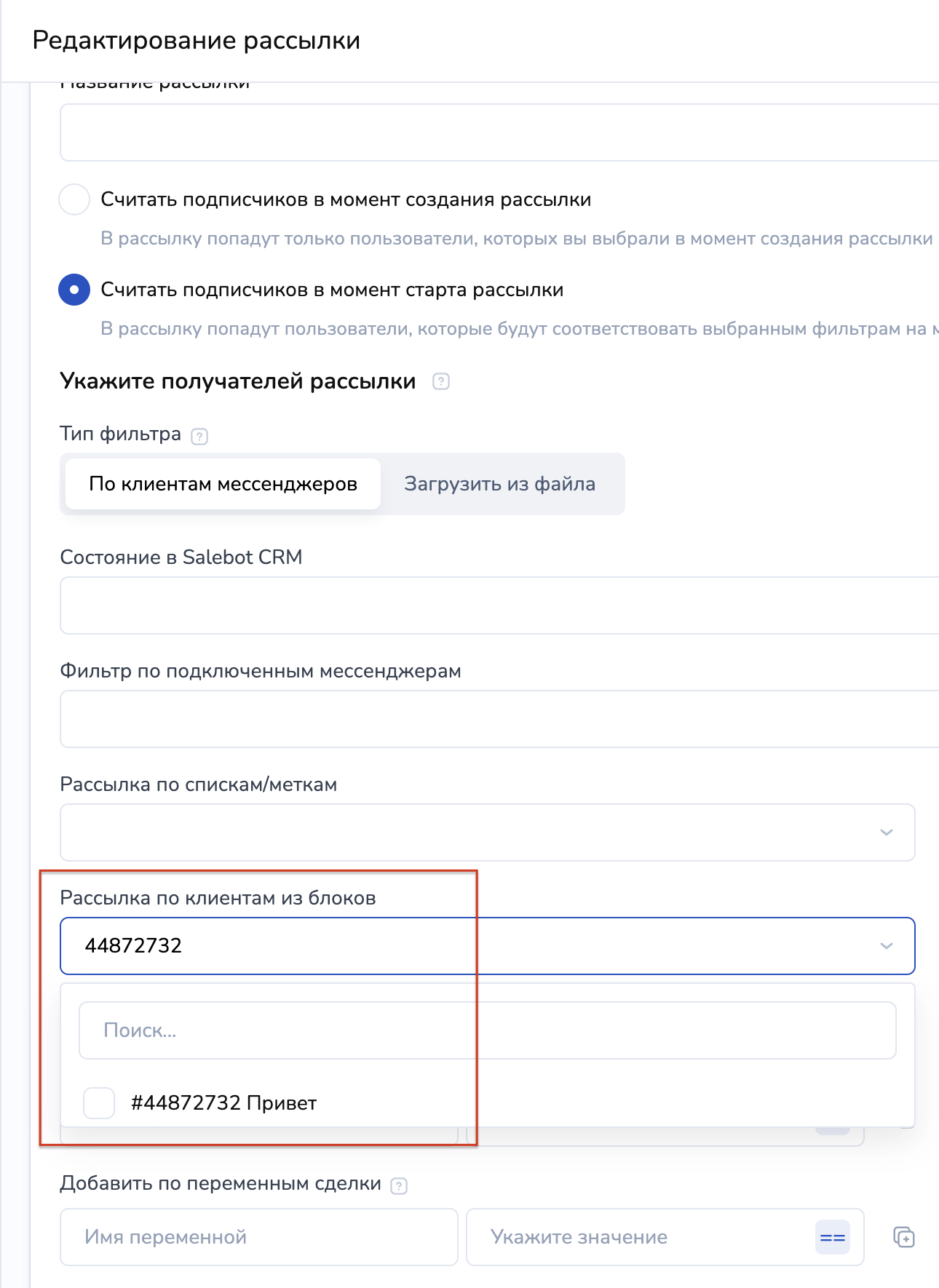Click the duplicate variable row icon
The width and height of the screenshot is (939, 1288).
(903, 1237)
